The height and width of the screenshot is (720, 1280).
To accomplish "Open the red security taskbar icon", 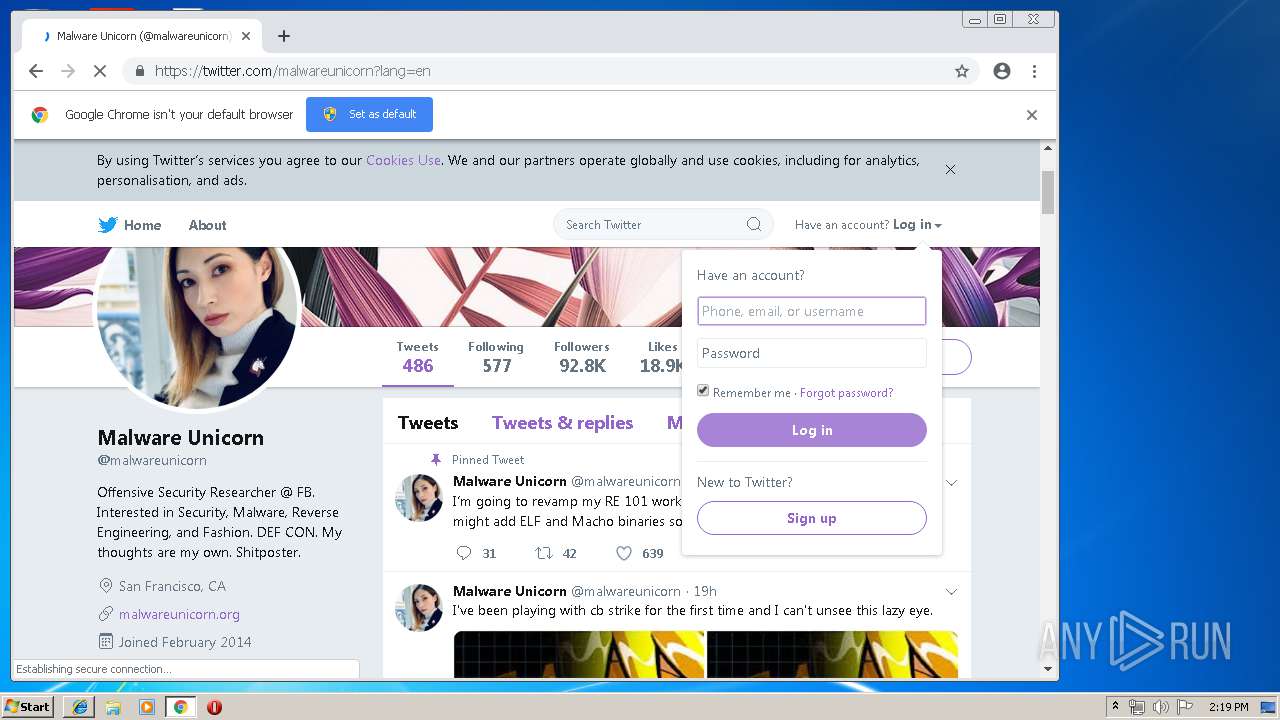I will click(214, 707).
